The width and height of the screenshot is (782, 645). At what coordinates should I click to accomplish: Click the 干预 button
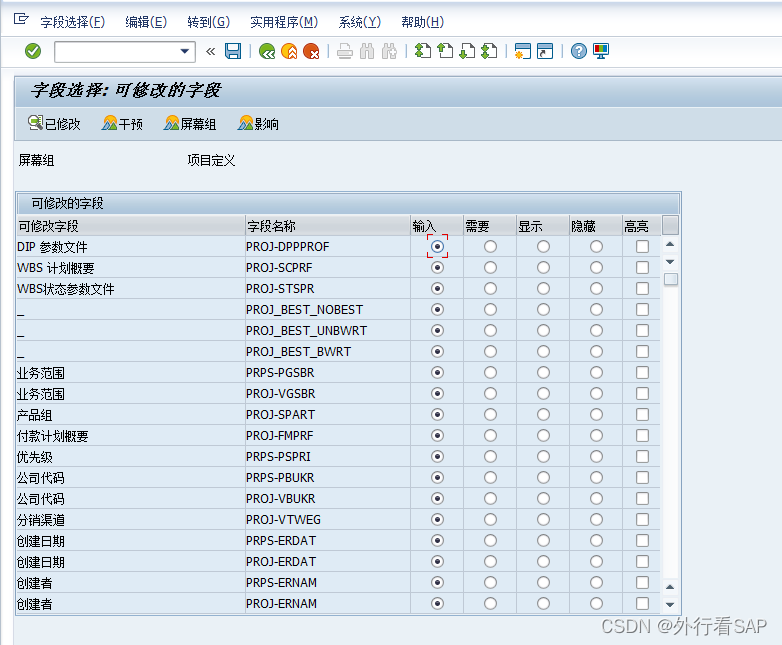click(x=122, y=124)
